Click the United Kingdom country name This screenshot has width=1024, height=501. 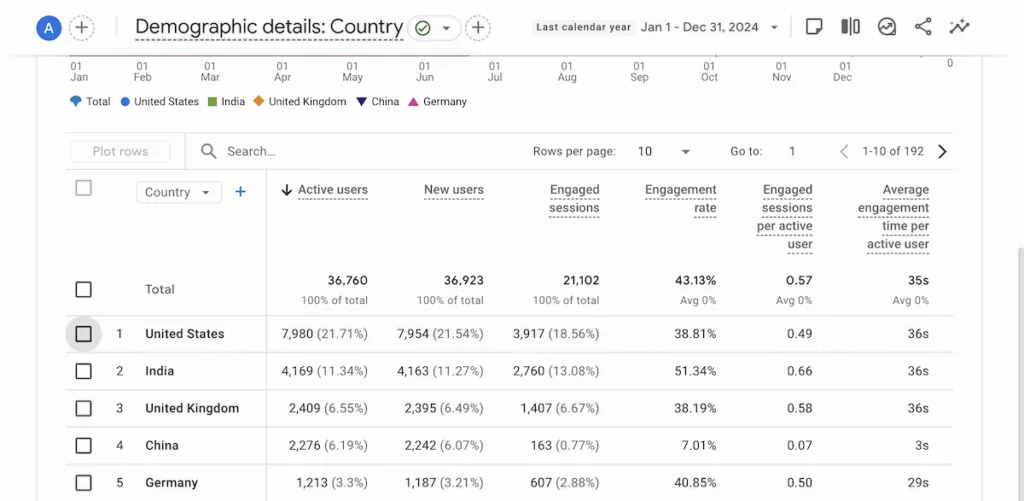tap(192, 408)
